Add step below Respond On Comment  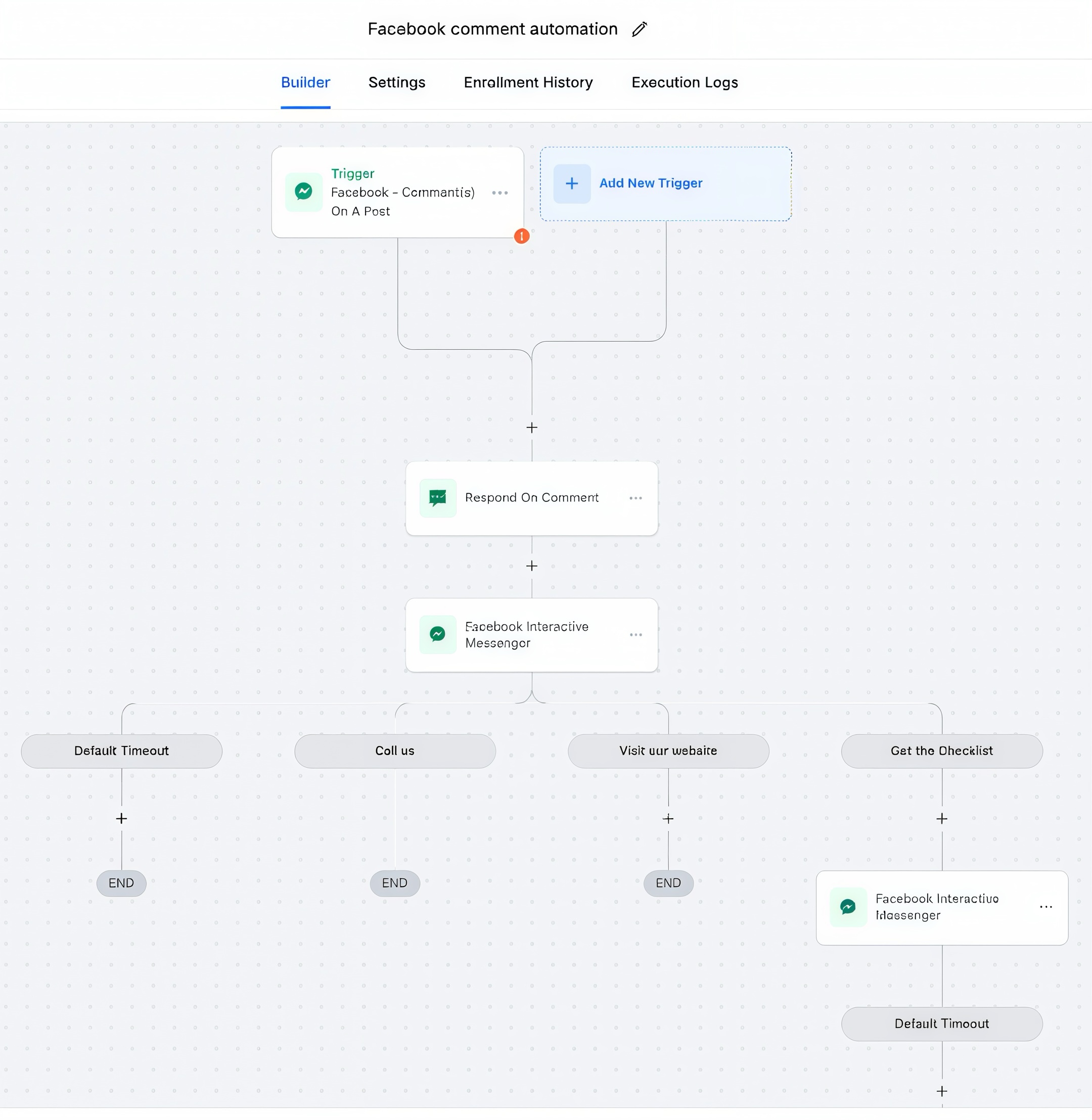click(532, 566)
